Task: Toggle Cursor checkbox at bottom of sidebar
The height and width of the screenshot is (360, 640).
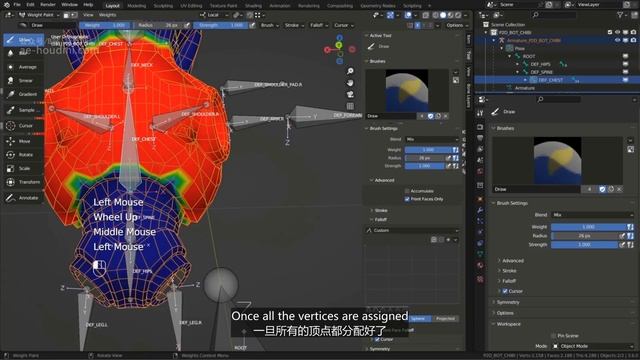Action: (377, 339)
